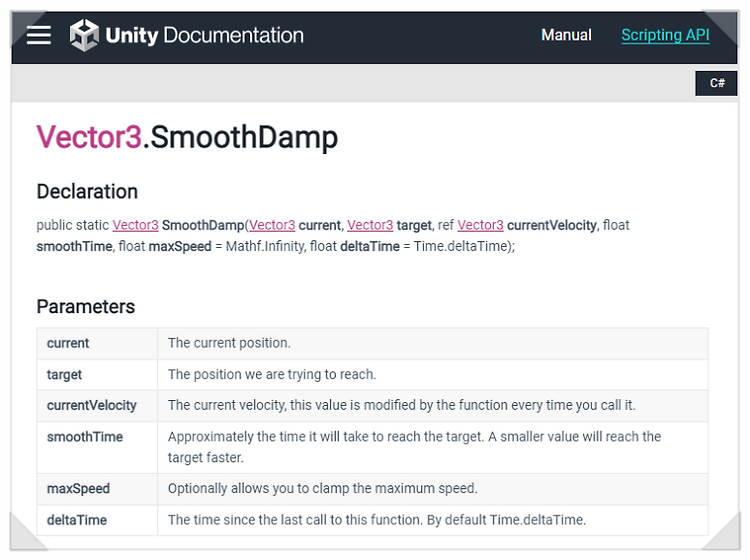
Task: Click the C# language button
Action: pyautogui.click(x=716, y=83)
